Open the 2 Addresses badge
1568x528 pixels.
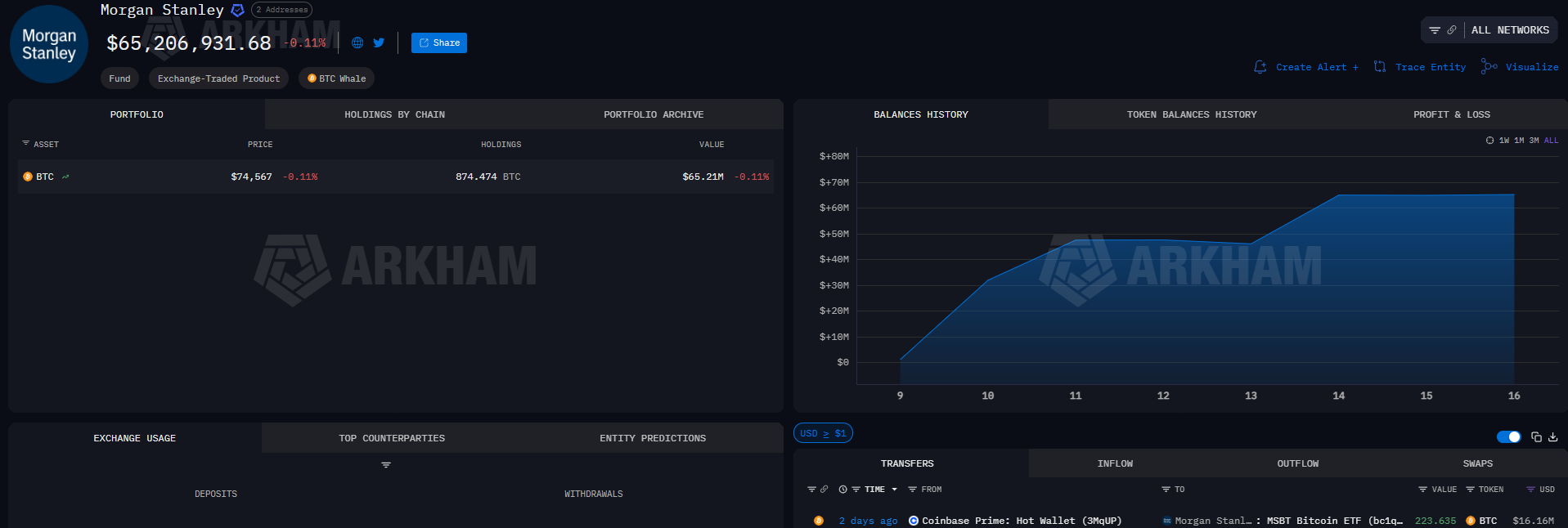click(281, 10)
